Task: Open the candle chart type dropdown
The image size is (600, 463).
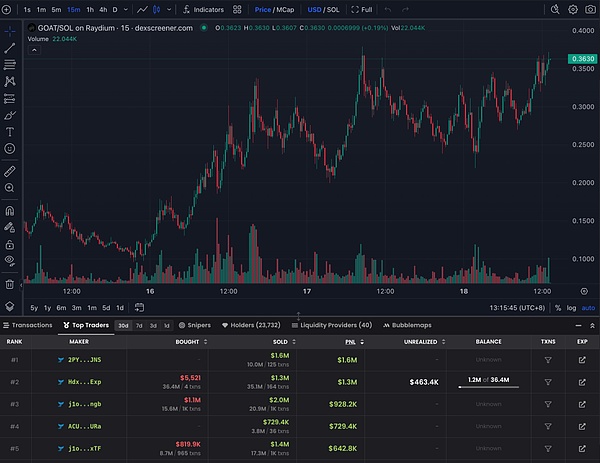Action: coord(157,9)
